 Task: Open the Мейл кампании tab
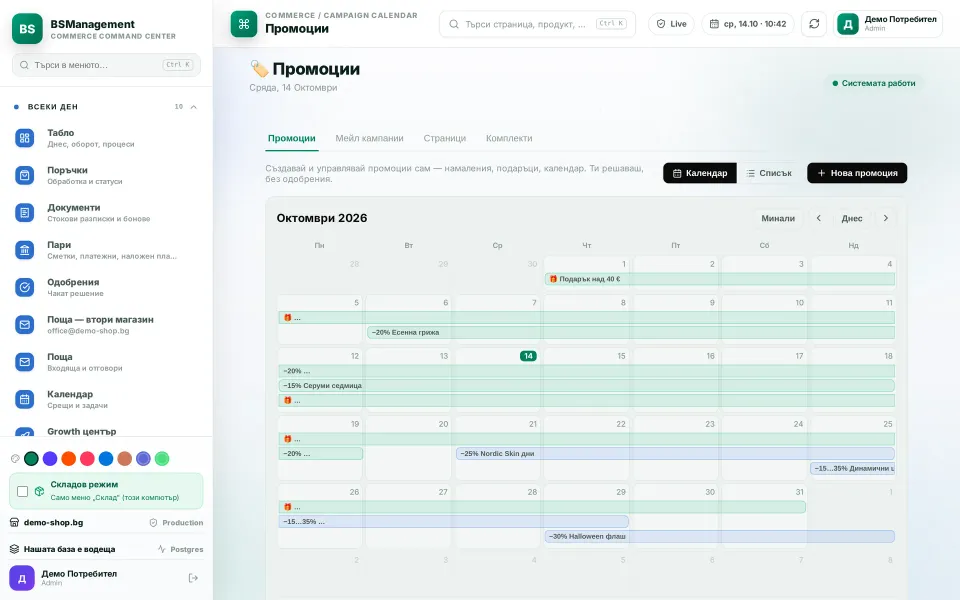[369, 138]
